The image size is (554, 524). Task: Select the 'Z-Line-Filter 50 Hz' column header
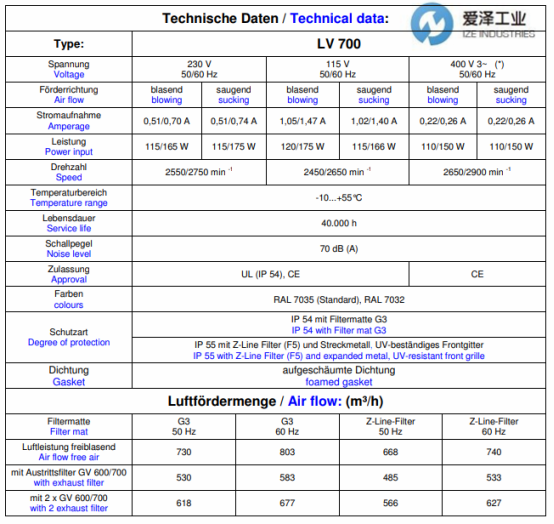point(390,427)
